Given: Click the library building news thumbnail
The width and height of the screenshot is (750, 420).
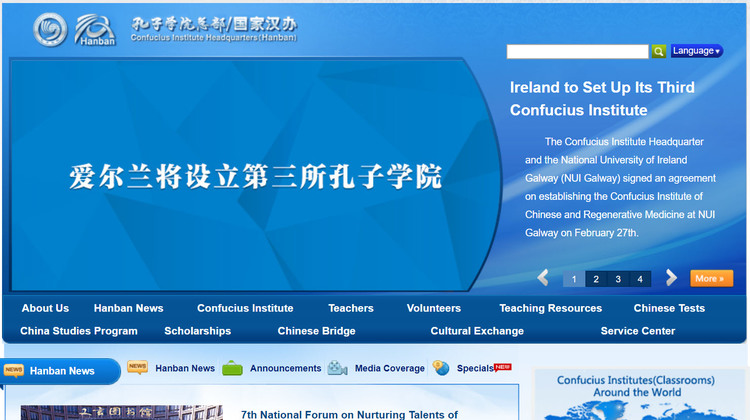Looking at the screenshot, I should tap(121, 413).
